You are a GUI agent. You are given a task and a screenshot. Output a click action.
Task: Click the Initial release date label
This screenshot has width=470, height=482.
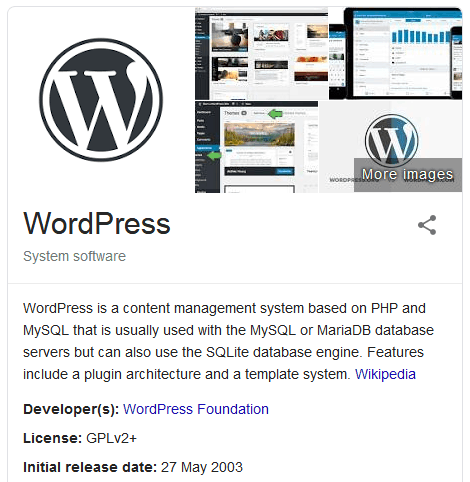click(90, 467)
